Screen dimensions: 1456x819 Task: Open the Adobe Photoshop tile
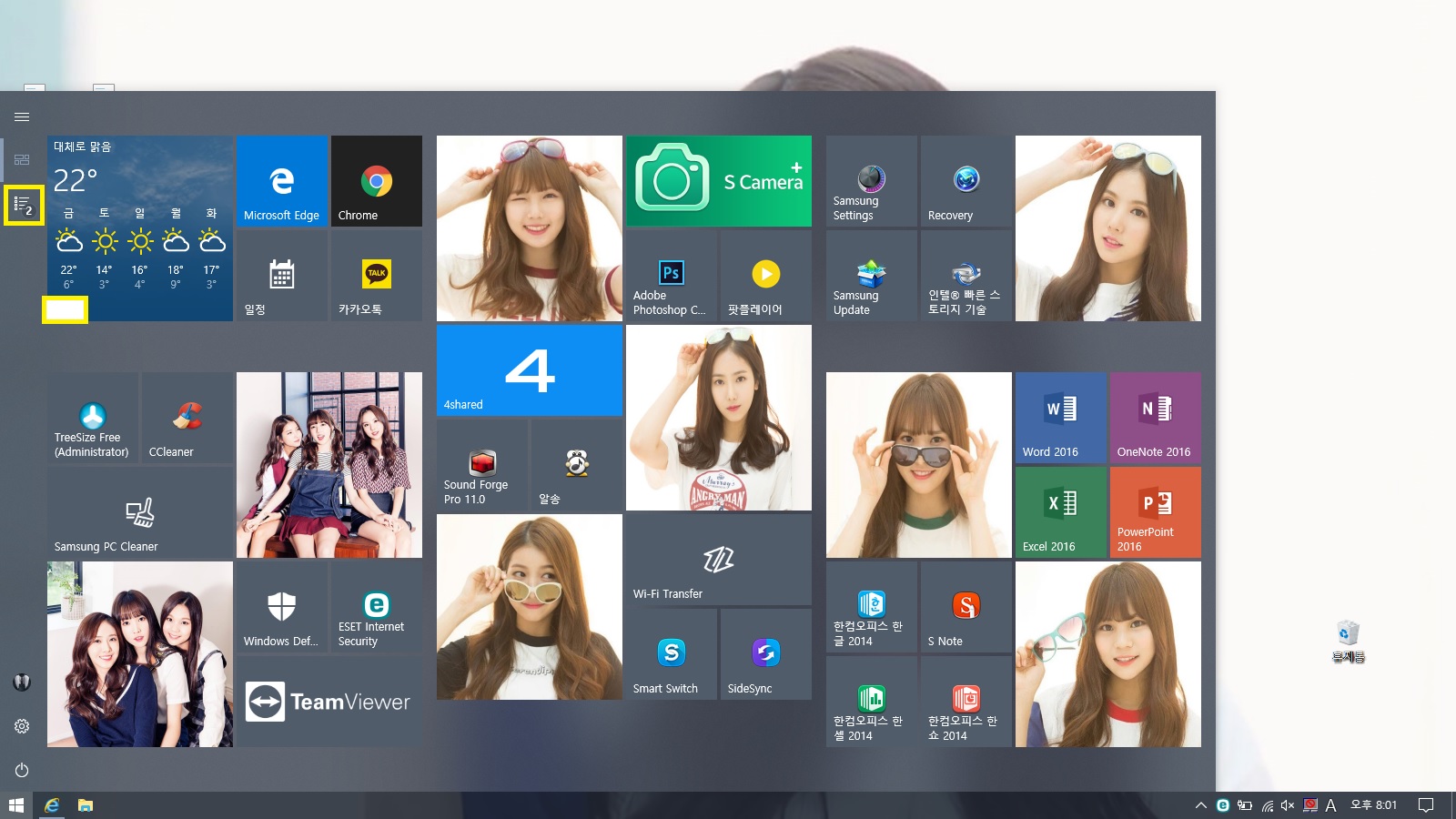pyautogui.click(x=671, y=276)
